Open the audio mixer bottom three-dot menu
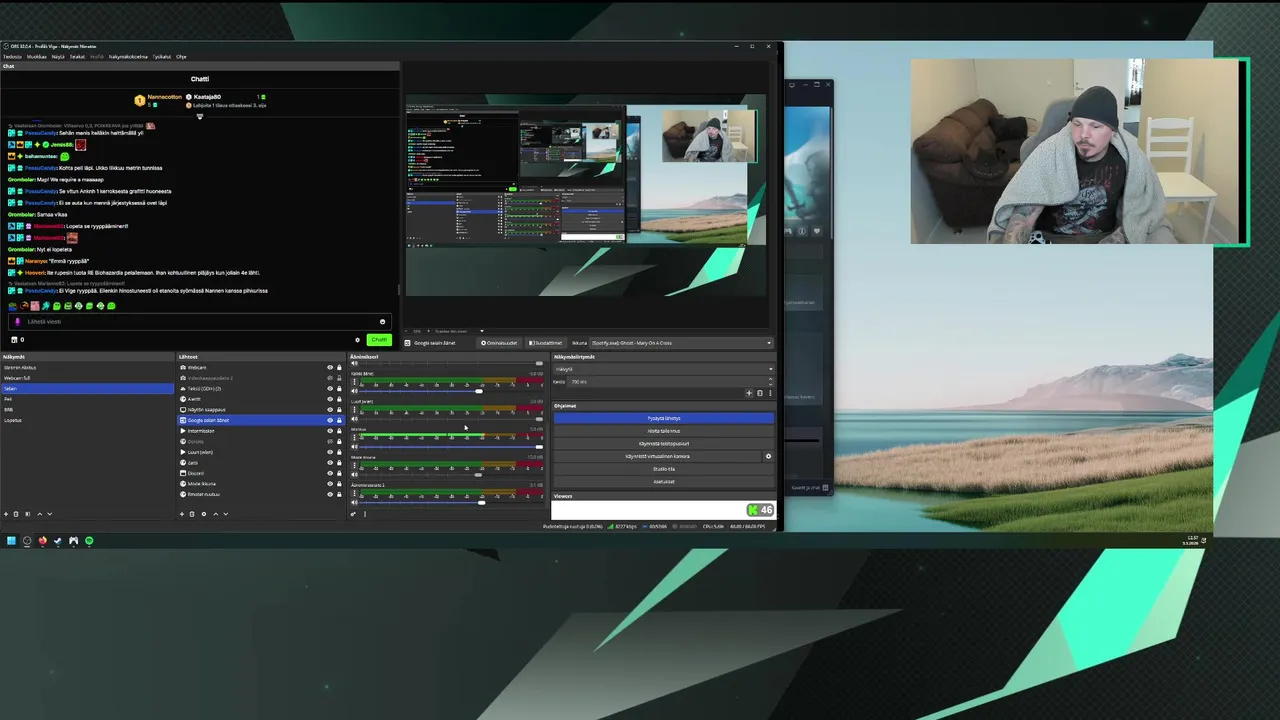The width and height of the screenshot is (1280, 720). coord(365,514)
